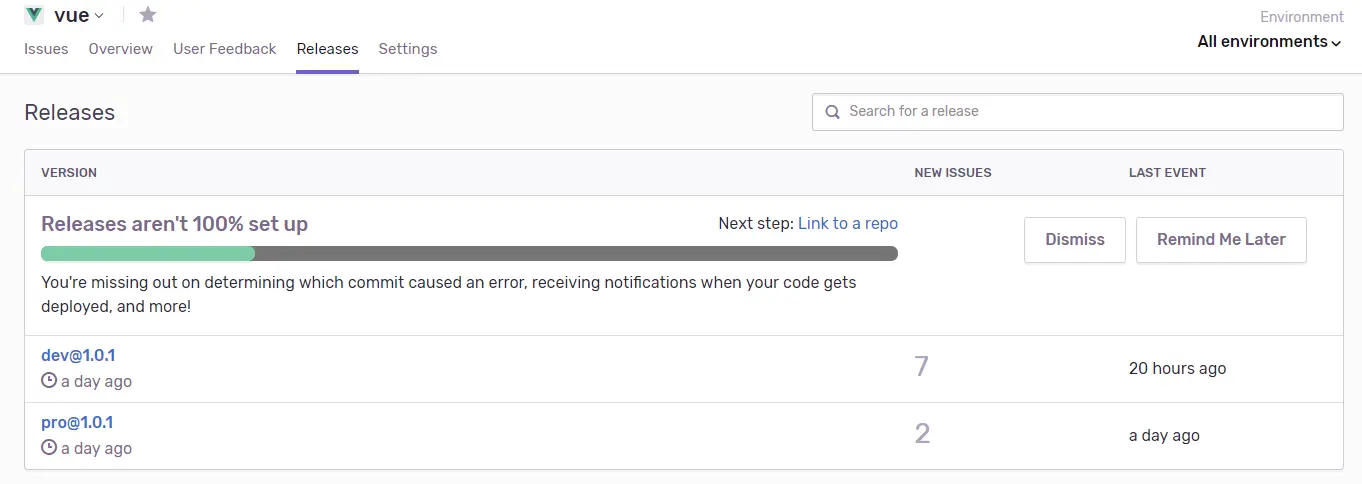Follow the Link to a repo link

[x=848, y=223]
